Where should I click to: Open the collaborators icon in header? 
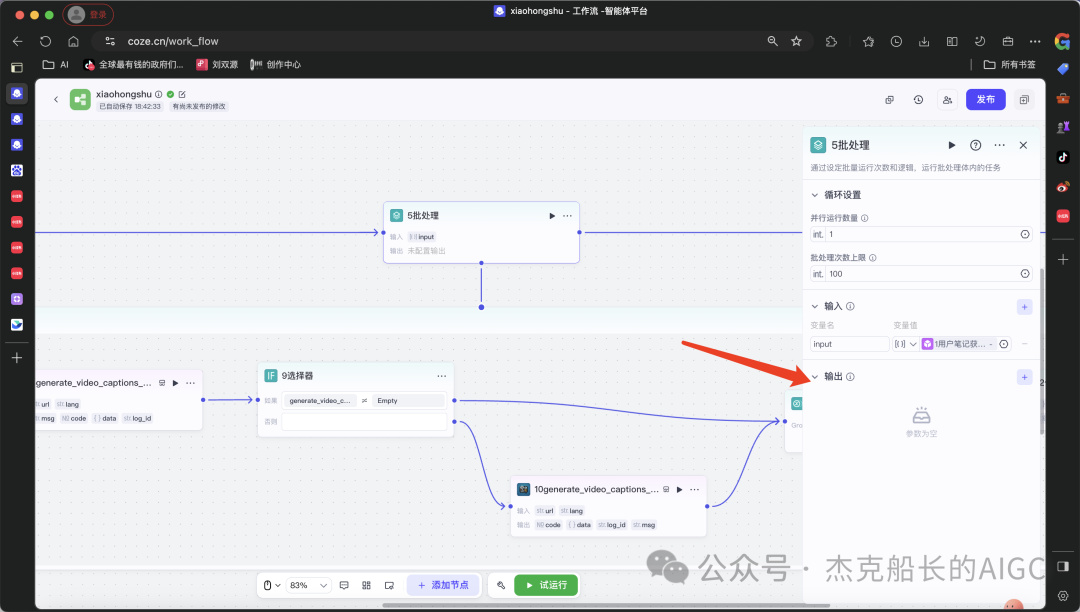pyautogui.click(x=947, y=100)
